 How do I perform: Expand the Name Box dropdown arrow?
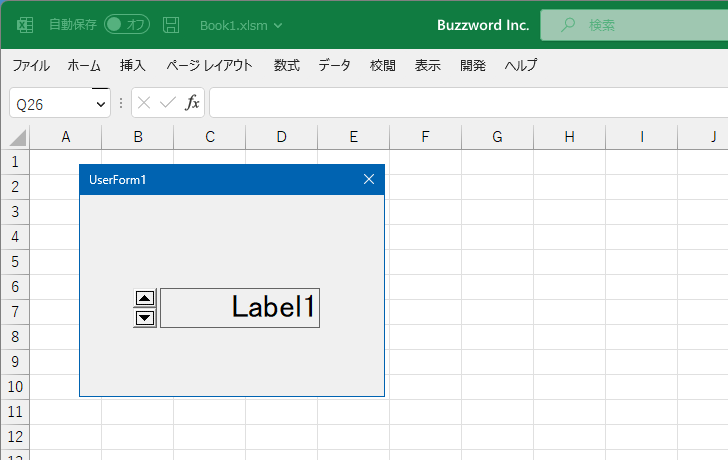(x=101, y=104)
